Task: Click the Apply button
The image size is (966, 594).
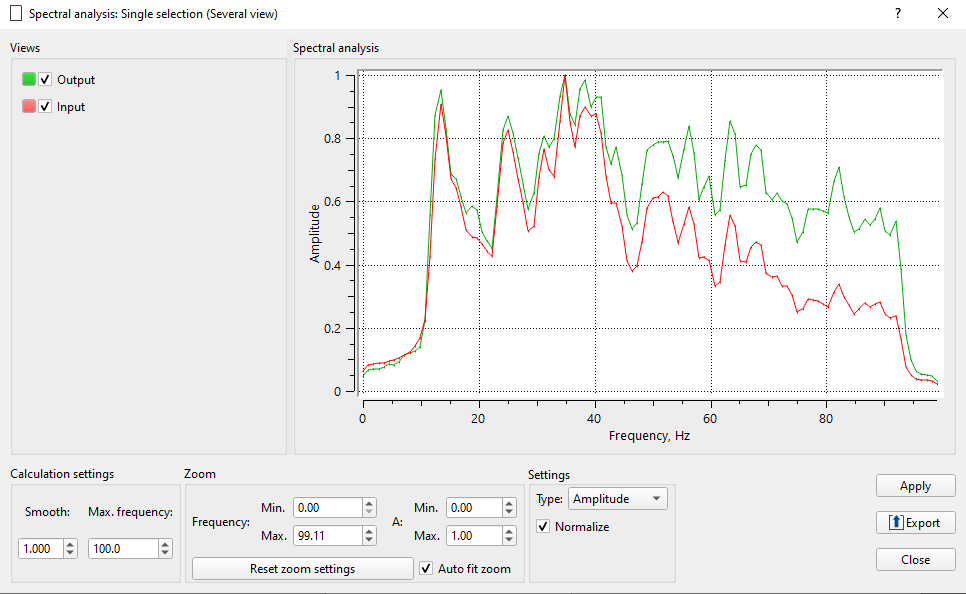Action: click(x=915, y=486)
